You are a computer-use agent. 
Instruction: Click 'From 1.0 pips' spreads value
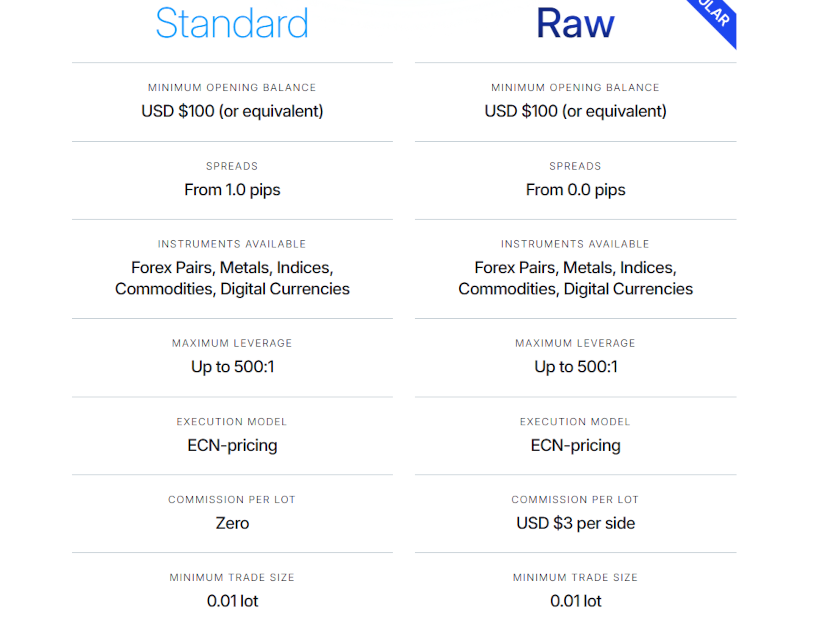coord(232,190)
